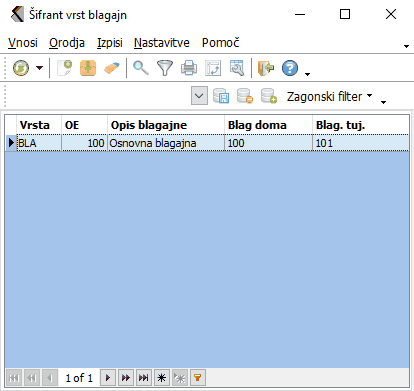Viewport: 414px width, 391px height.
Task: Click the funnel filter icon
Action: (x=165, y=68)
